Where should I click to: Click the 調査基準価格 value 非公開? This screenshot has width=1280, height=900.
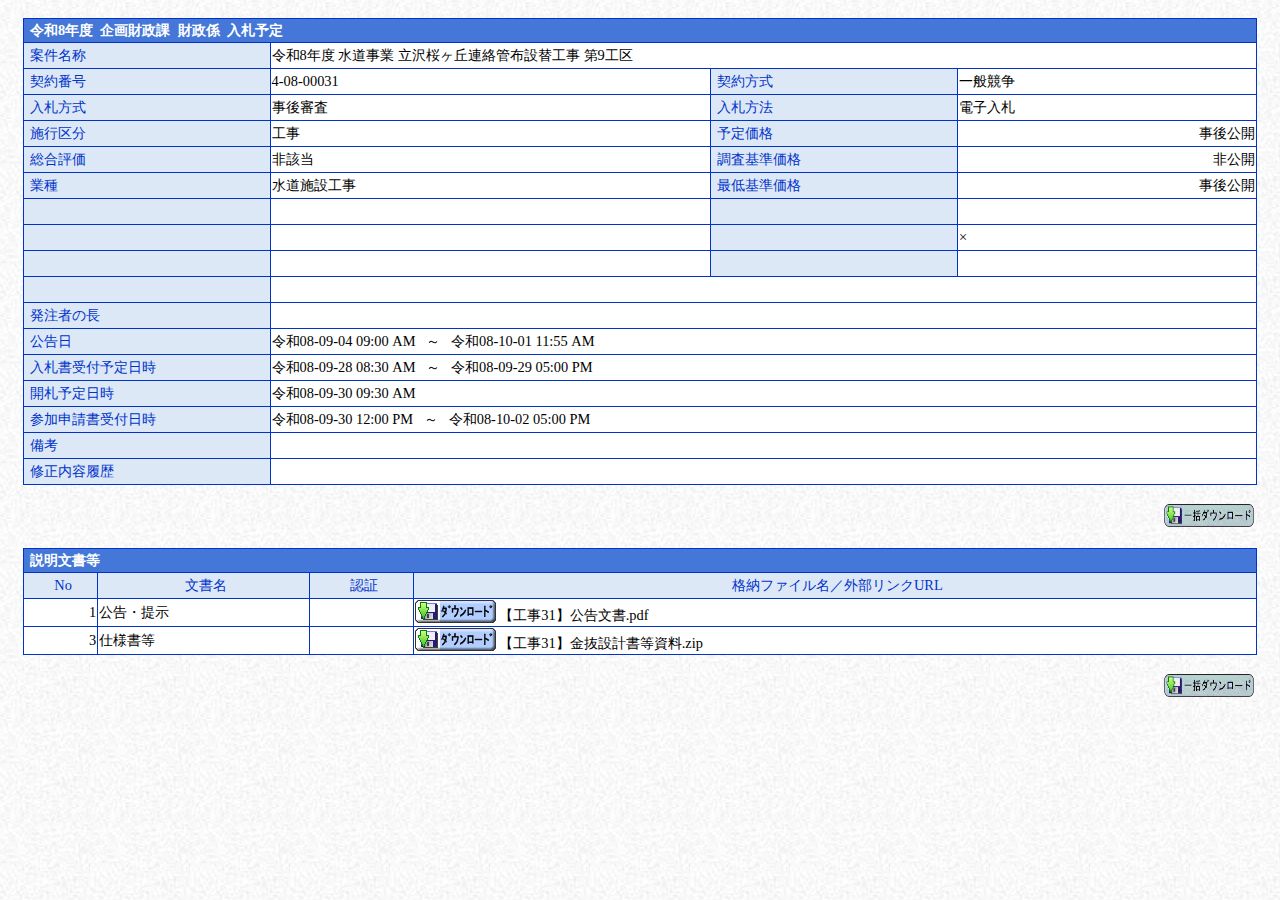[1234, 160]
